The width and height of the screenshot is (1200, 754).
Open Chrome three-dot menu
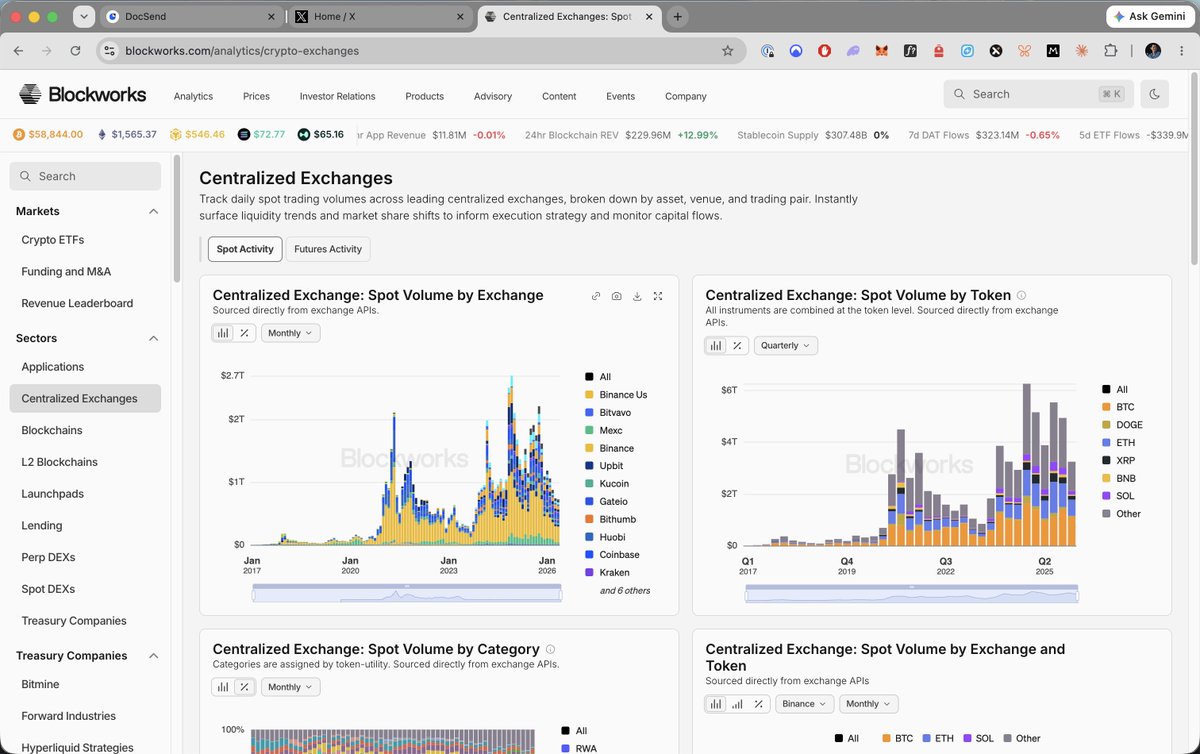coord(1182,51)
